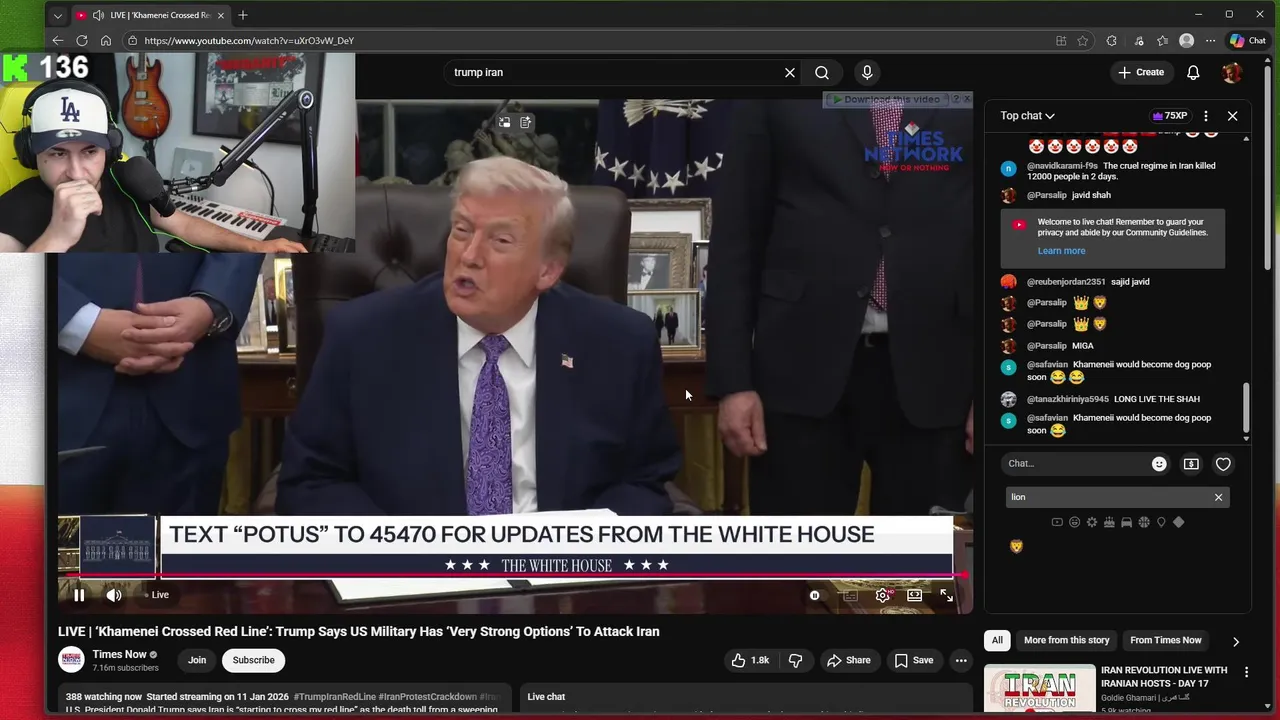Go back in the browser
This screenshot has width=1280, height=720.
[57, 41]
